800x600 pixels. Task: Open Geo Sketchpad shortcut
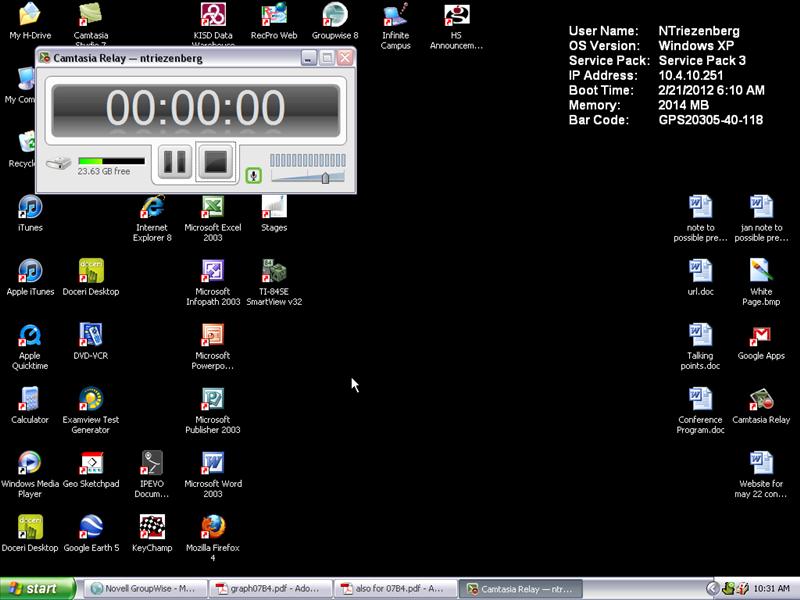tap(91, 469)
